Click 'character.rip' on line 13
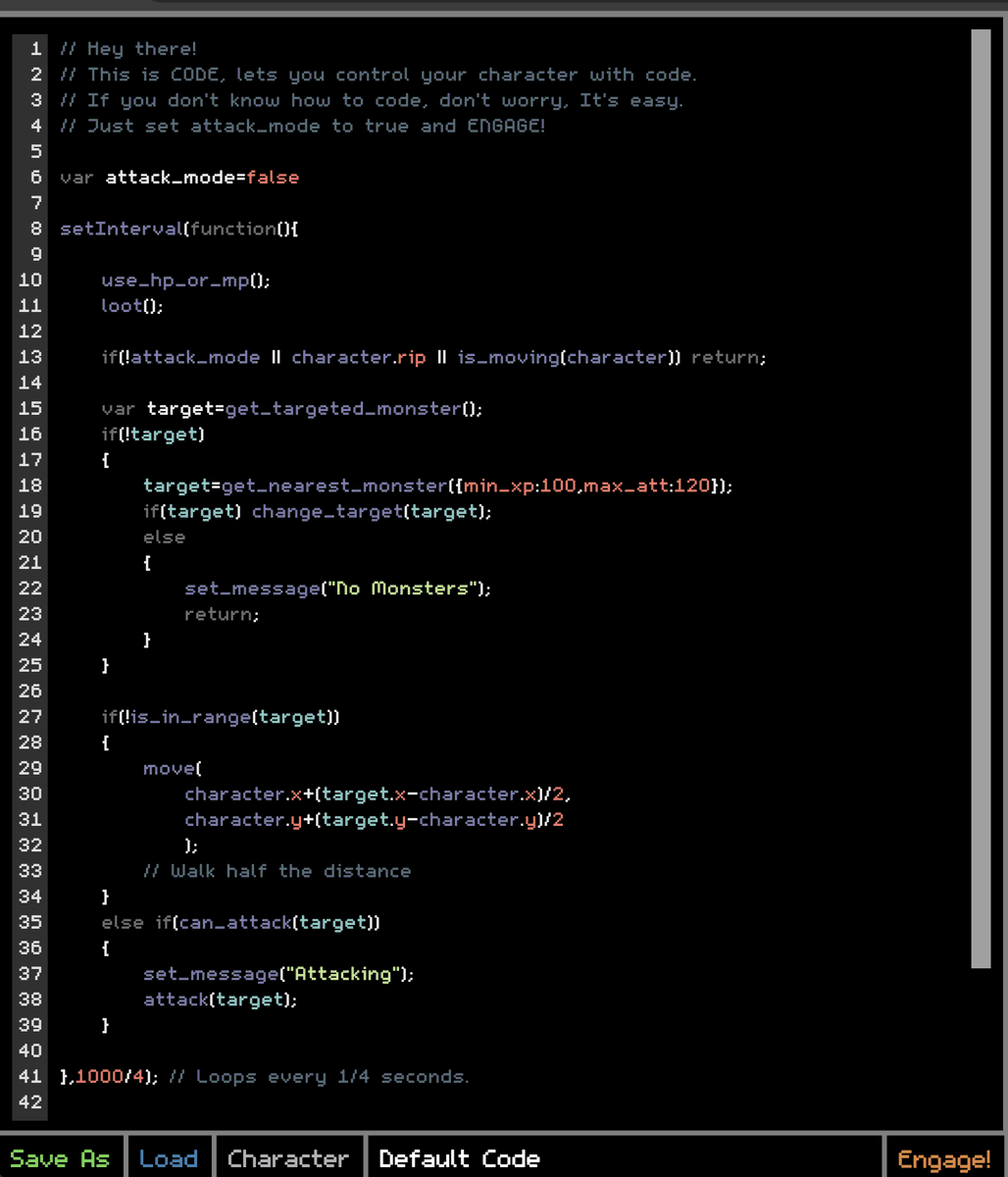This screenshot has width=1008, height=1177. 358,357
